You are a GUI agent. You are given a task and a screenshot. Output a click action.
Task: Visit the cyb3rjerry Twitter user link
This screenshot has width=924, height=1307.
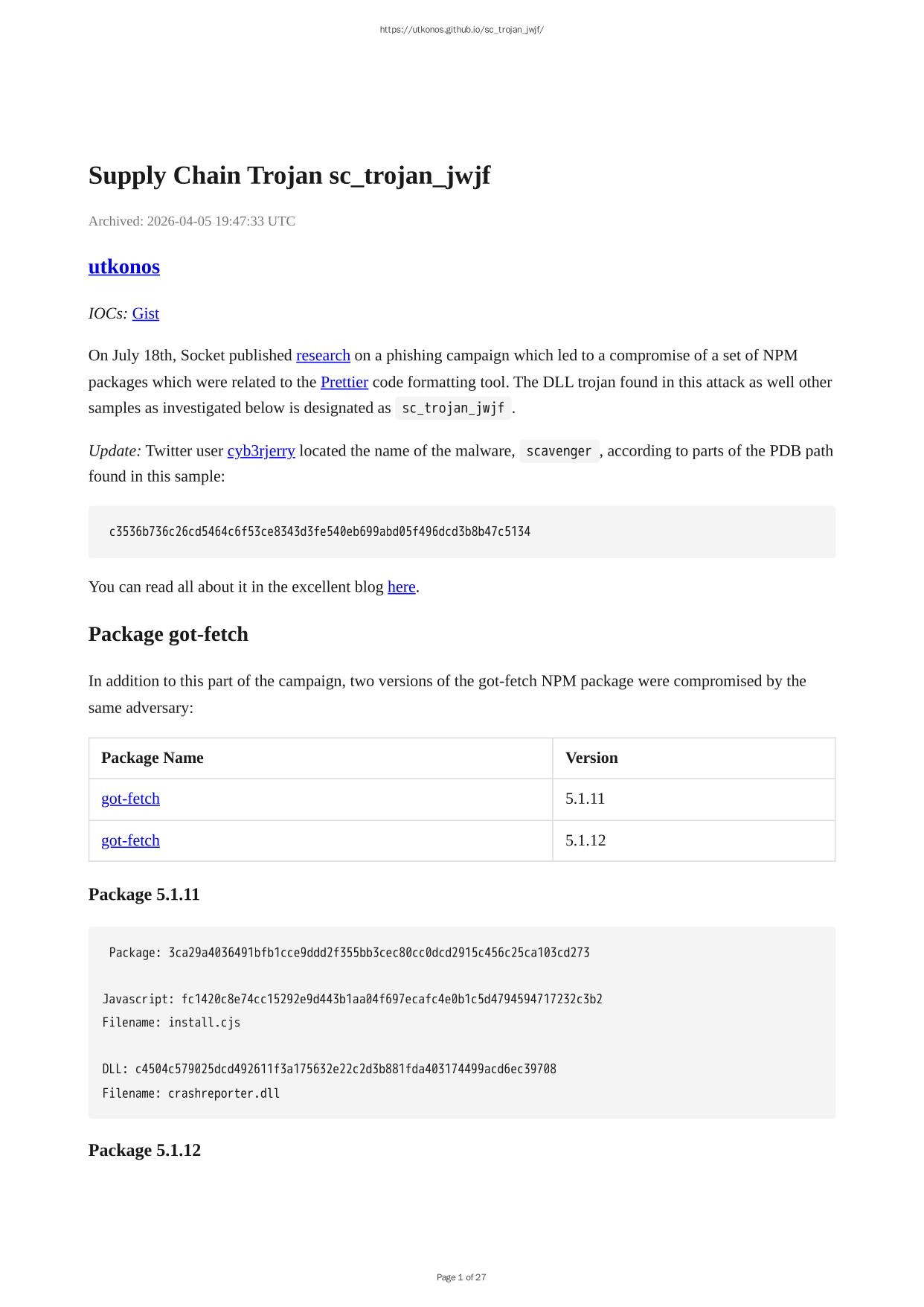(261, 450)
